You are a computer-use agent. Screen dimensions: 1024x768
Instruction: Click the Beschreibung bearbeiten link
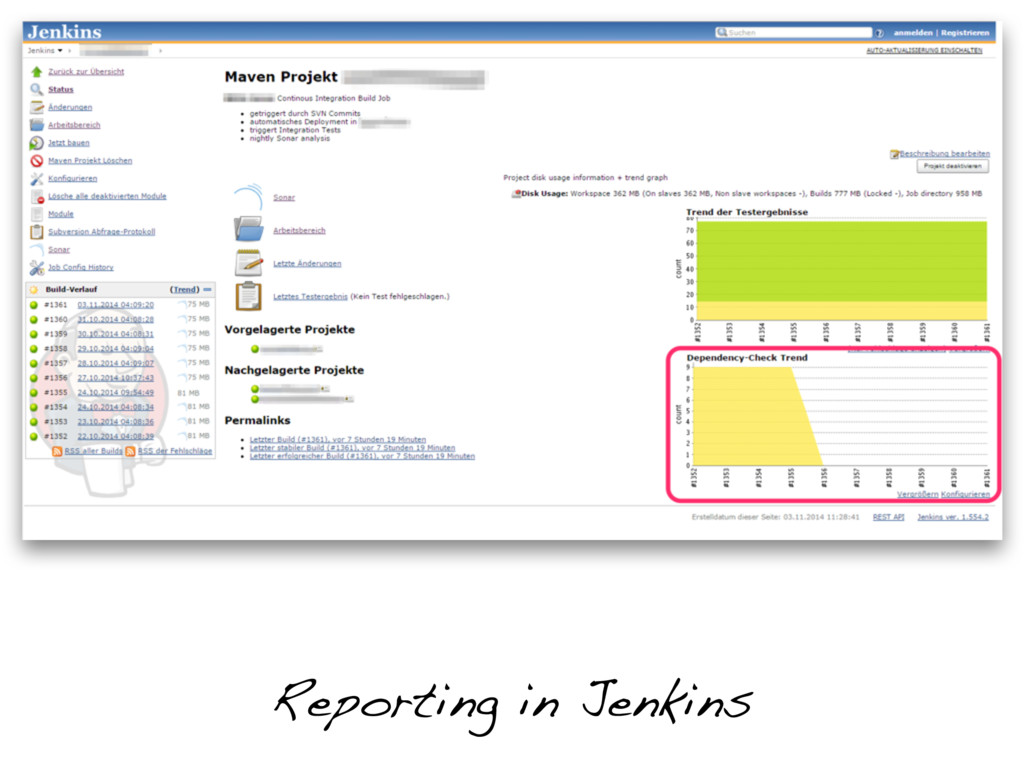tap(944, 154)
